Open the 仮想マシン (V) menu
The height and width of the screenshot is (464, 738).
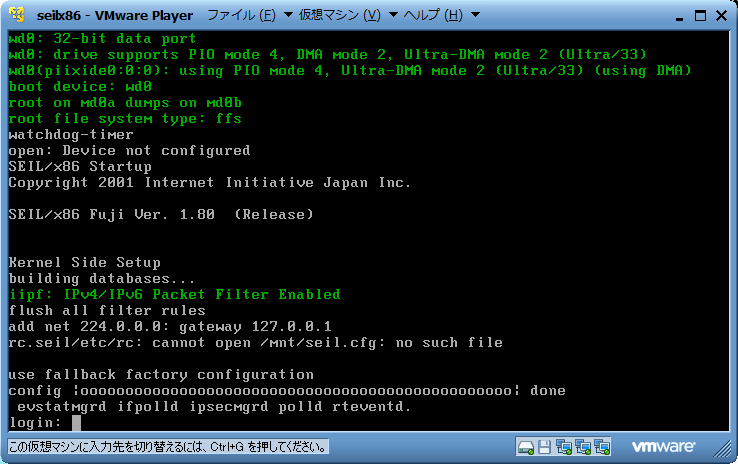click(x=340, y=15)
